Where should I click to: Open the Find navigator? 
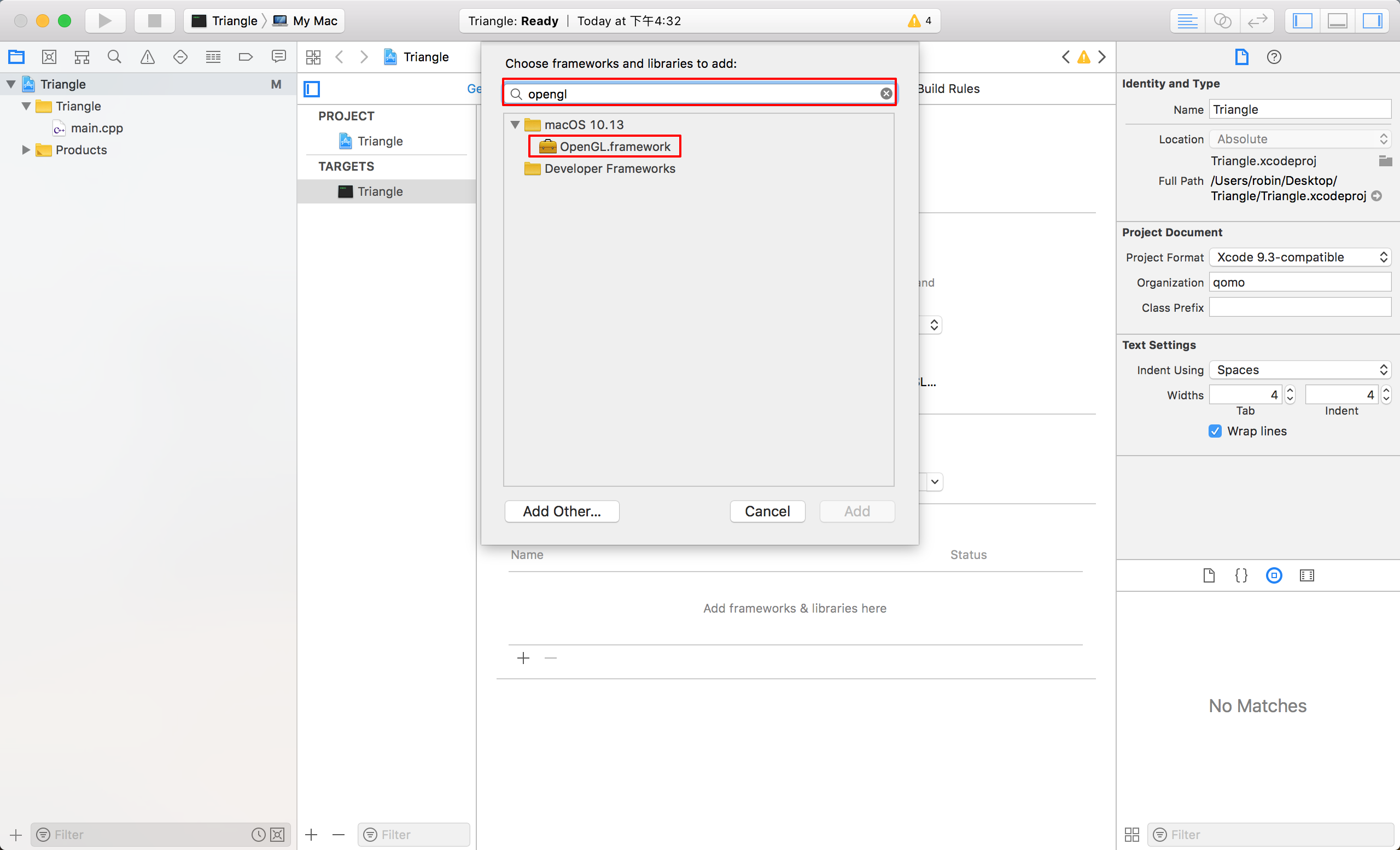coord(114,57)
